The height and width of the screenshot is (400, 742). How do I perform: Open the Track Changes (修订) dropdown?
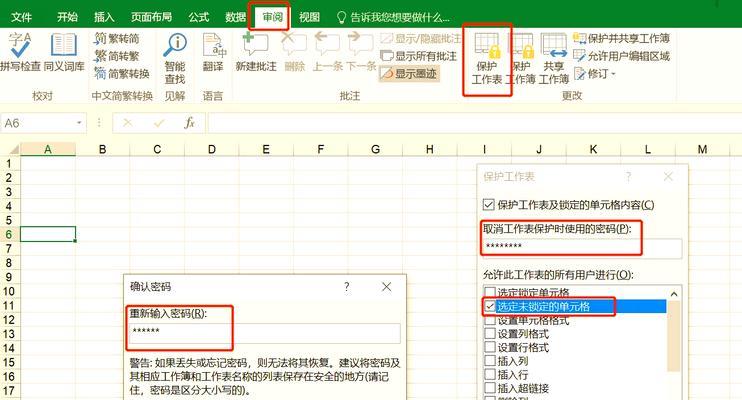click(595, 73)
